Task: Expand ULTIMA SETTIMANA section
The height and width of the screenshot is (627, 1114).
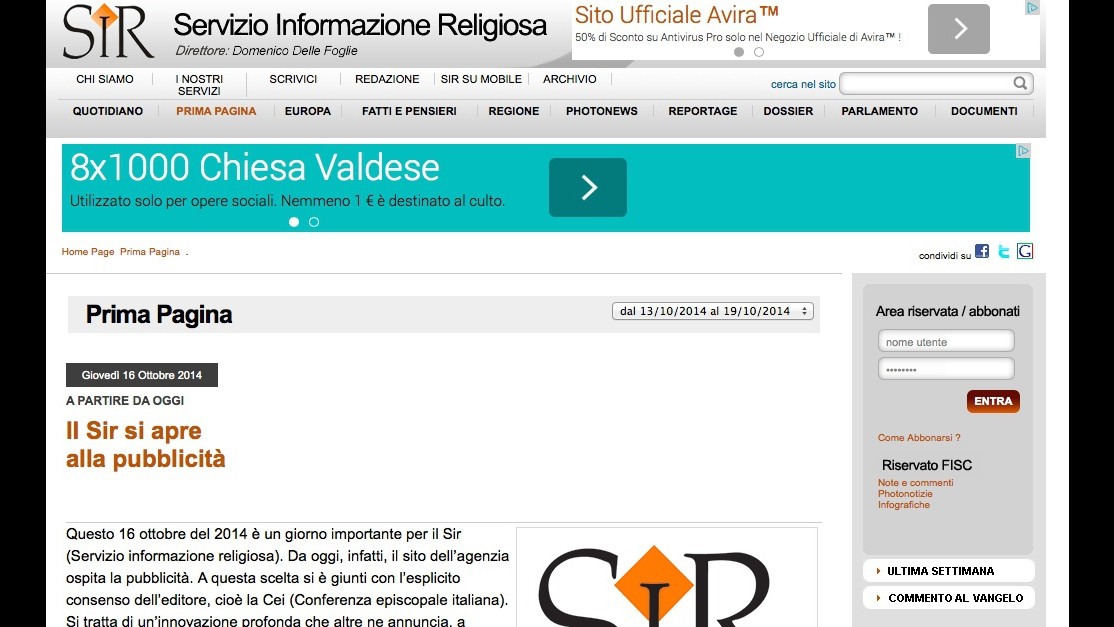Action: [x=948, y=571]
